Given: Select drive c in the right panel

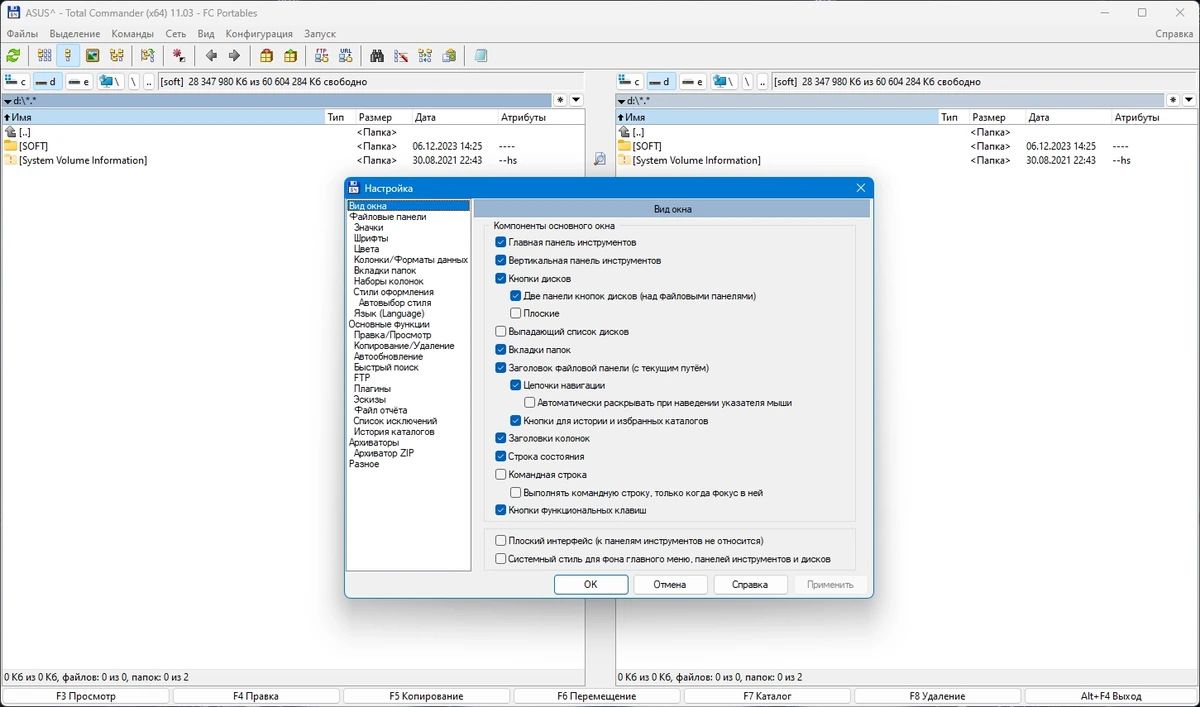Looking at the screenshot, I should point(630,82).
